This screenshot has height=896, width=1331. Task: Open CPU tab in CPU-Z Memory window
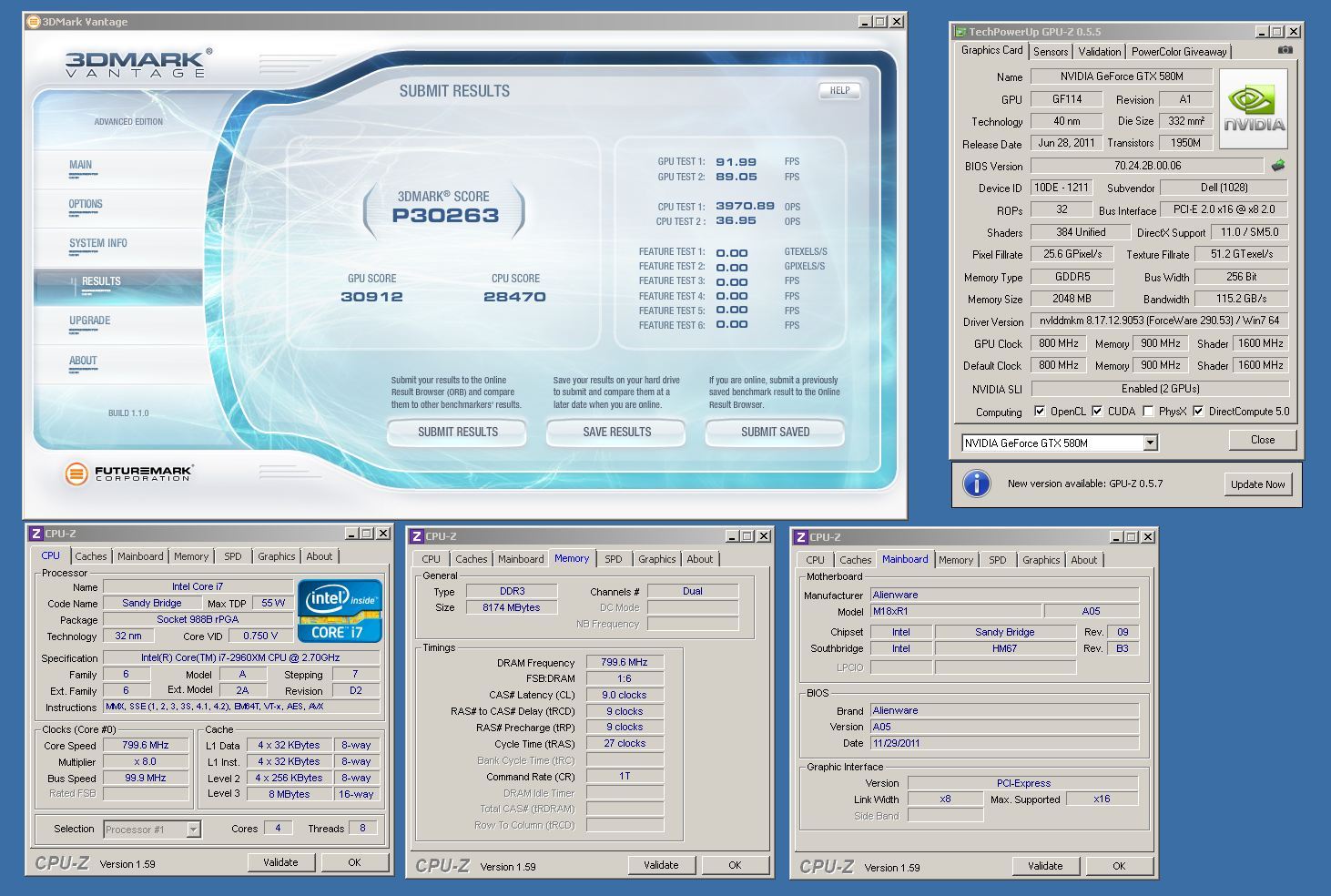pyautogui.click(x=432, y=559)
